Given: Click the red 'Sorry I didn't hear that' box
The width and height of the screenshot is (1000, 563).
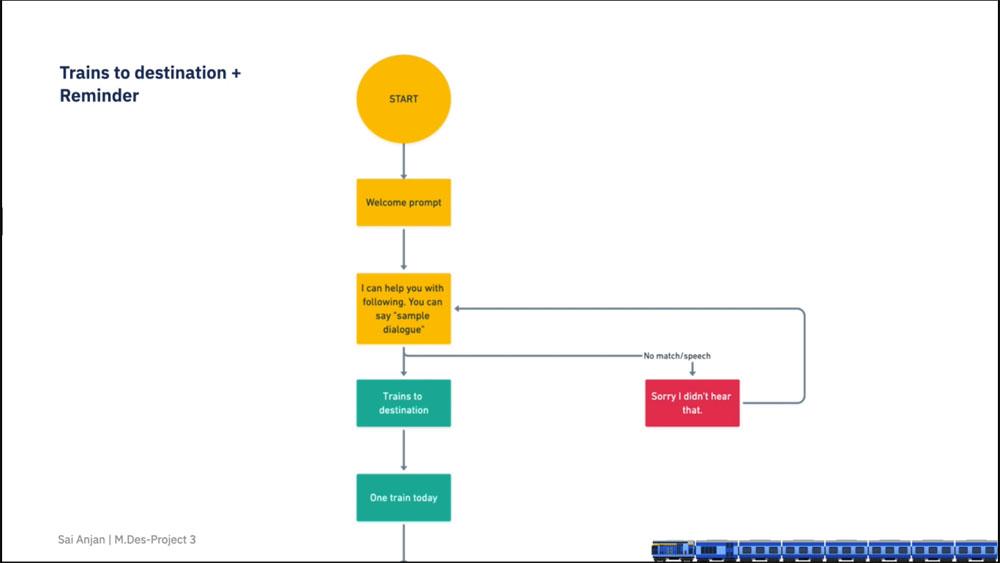Looking at the screenshot, I should click(692, 403).
